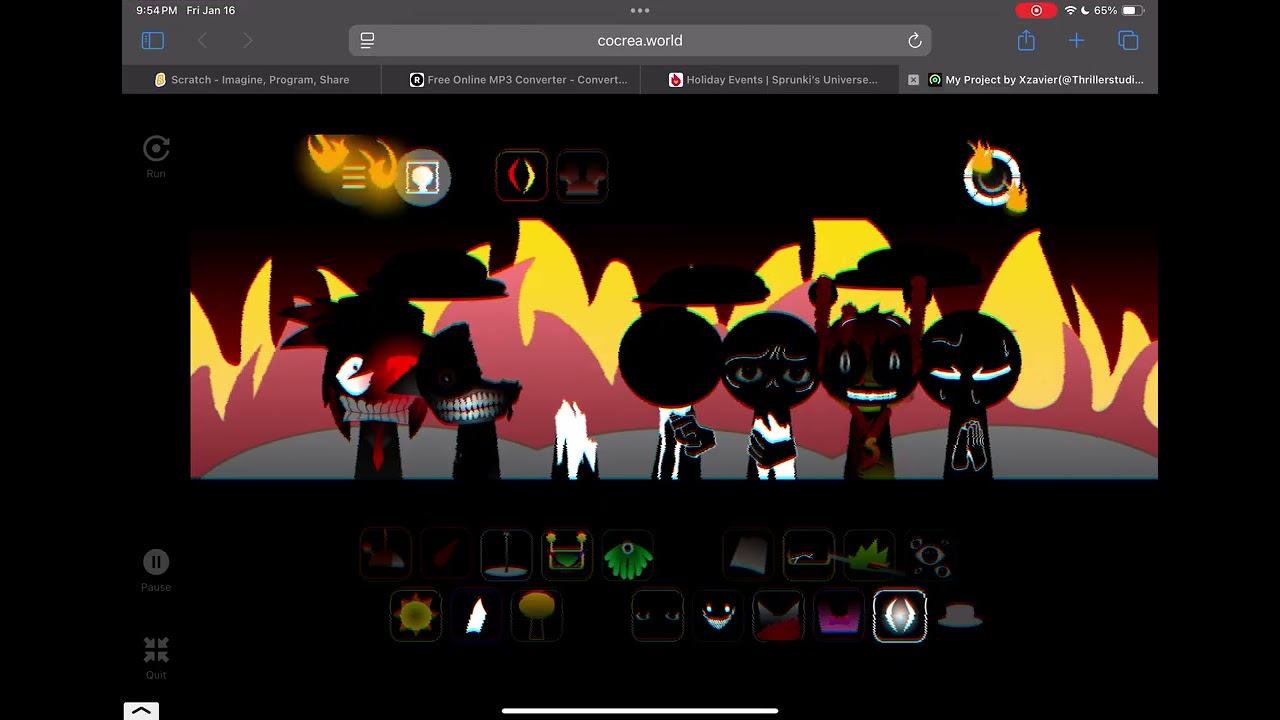Image resolution: width=1280 pixels, height=720 pixels.
Task: Pick the magenta shape icon
Action: (839, 615)
